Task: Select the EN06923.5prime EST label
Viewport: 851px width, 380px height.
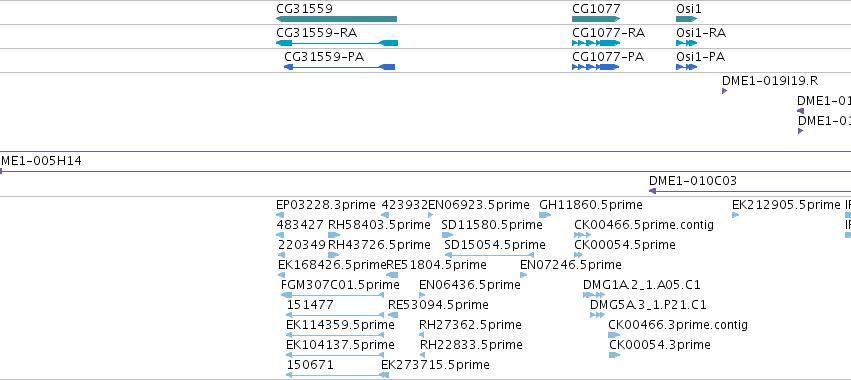Action: [x=479, y=205]
